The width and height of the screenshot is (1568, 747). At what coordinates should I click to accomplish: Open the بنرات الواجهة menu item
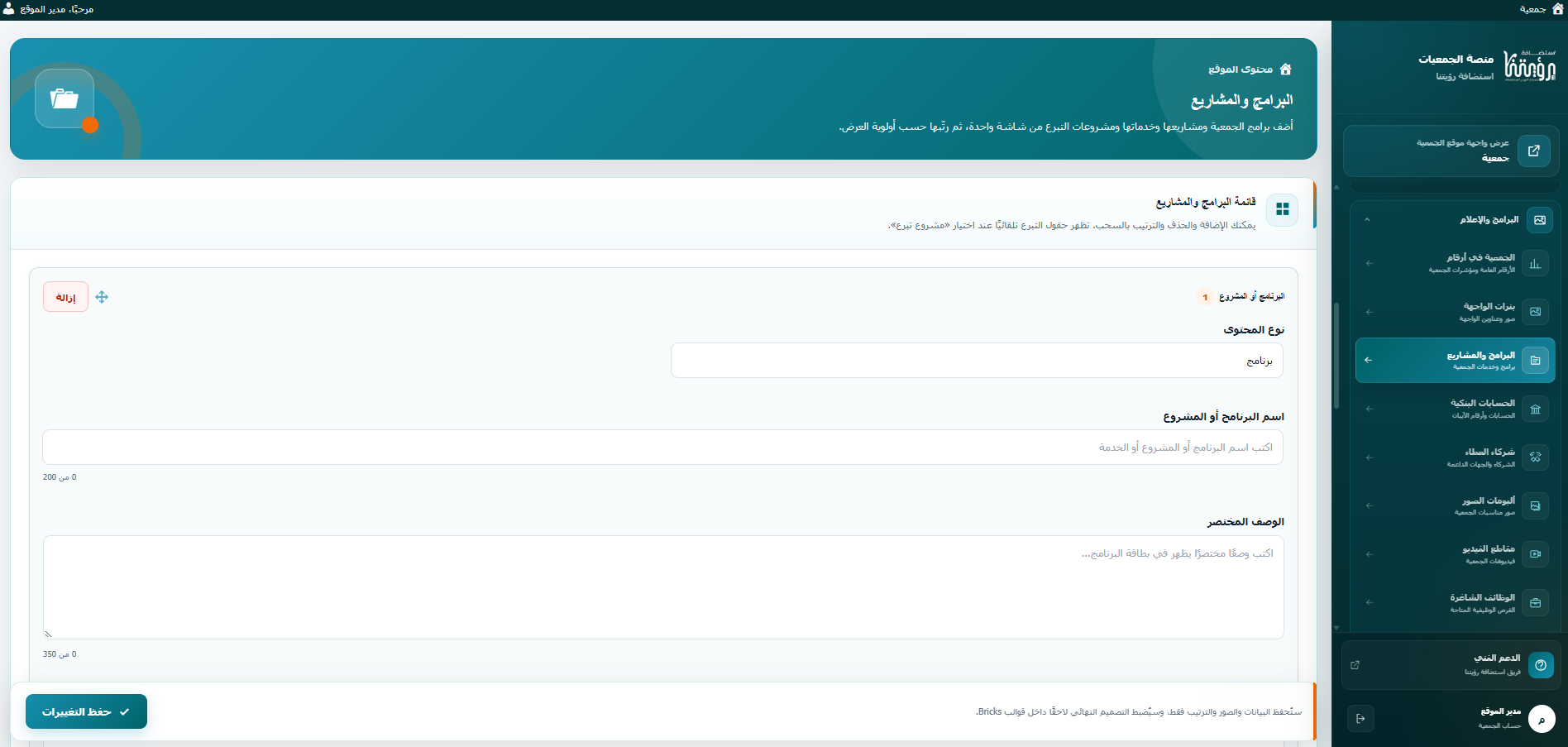coord(1456,312)
